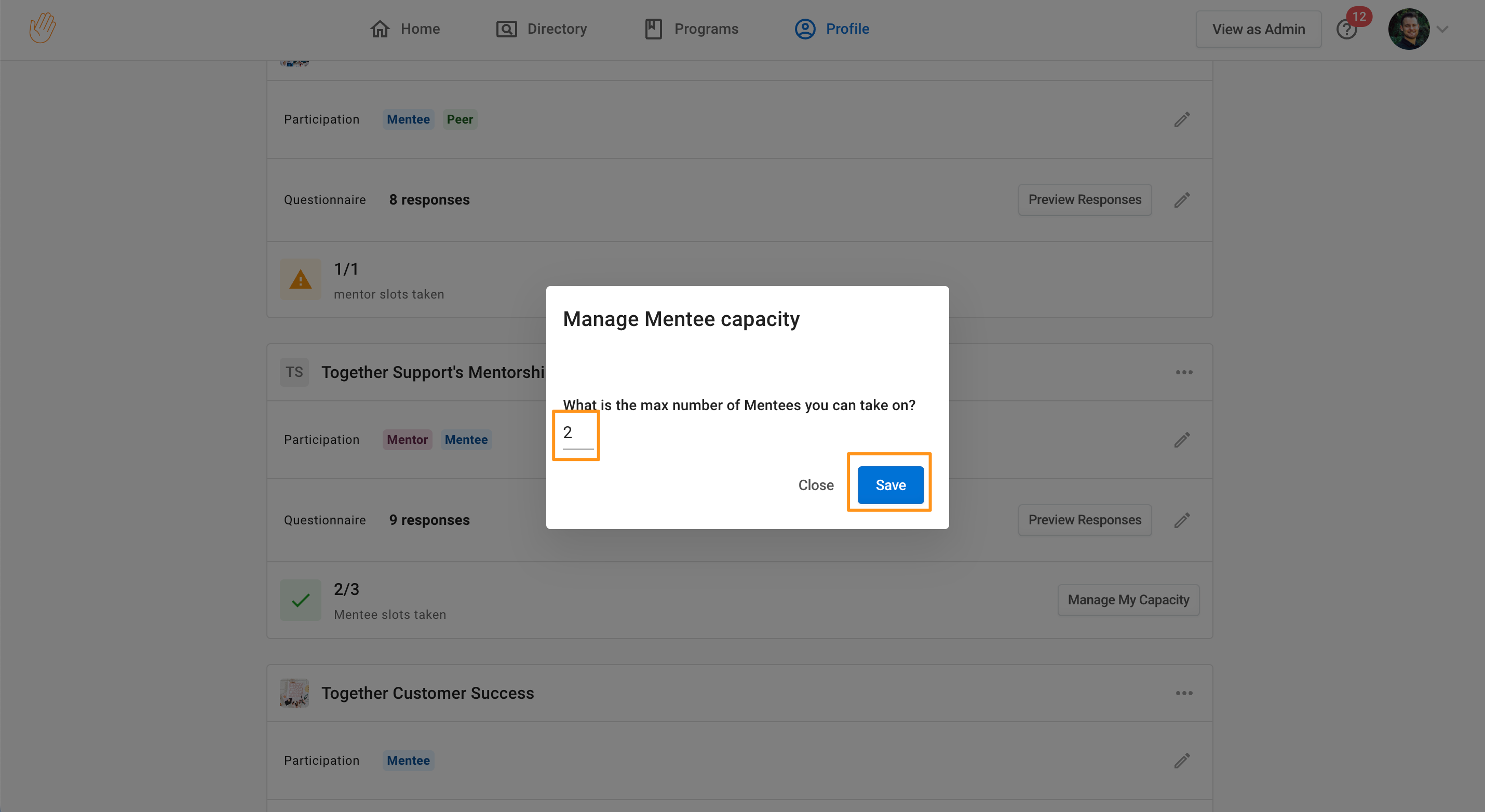Open Together Customer Success options menu
The width and height of the screenshot is (1485, 812).
(1184, 693)
